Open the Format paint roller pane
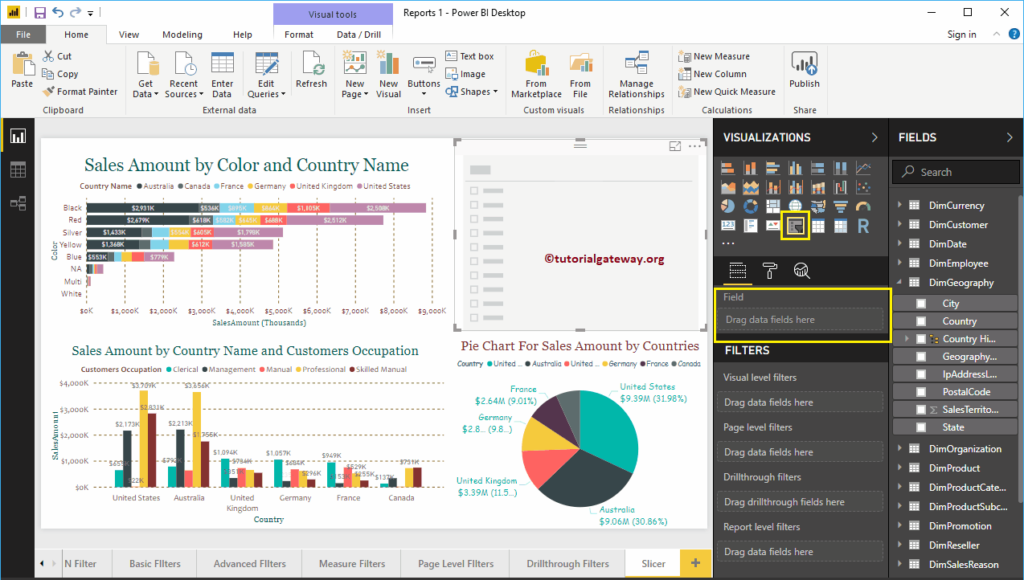 pos(770,270)
